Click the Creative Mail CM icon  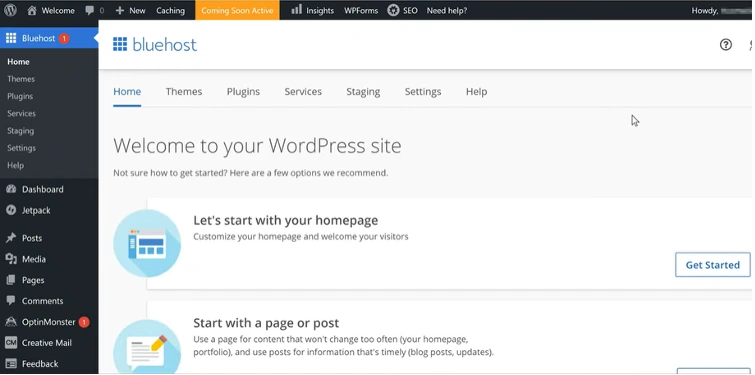(11, 343)
